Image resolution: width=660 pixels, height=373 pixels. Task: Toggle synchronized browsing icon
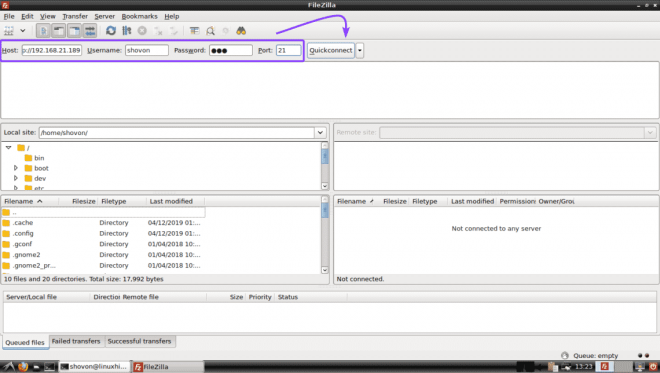click(226, 31)
